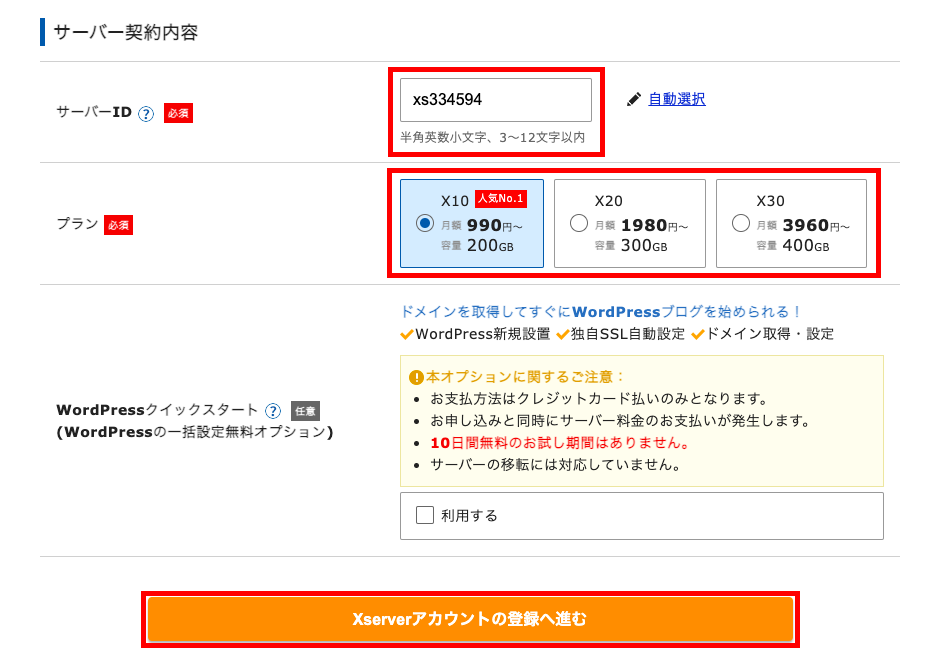Viewport: 952px width, 657px height.
Task: Click the help icon beside WordPressクイックスタート
Action: coord(272,410)
